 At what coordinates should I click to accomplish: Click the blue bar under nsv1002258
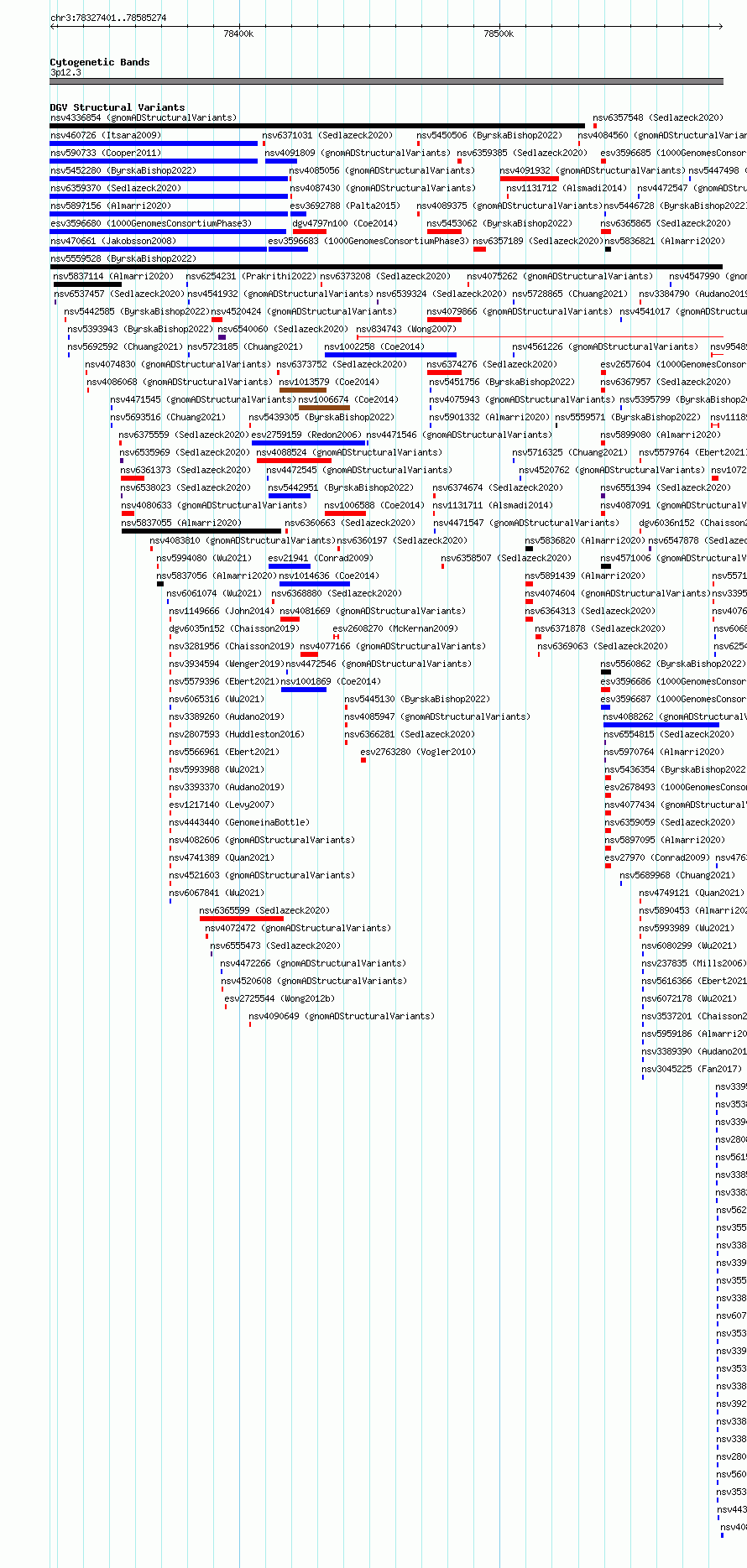[x=390, y=355]
